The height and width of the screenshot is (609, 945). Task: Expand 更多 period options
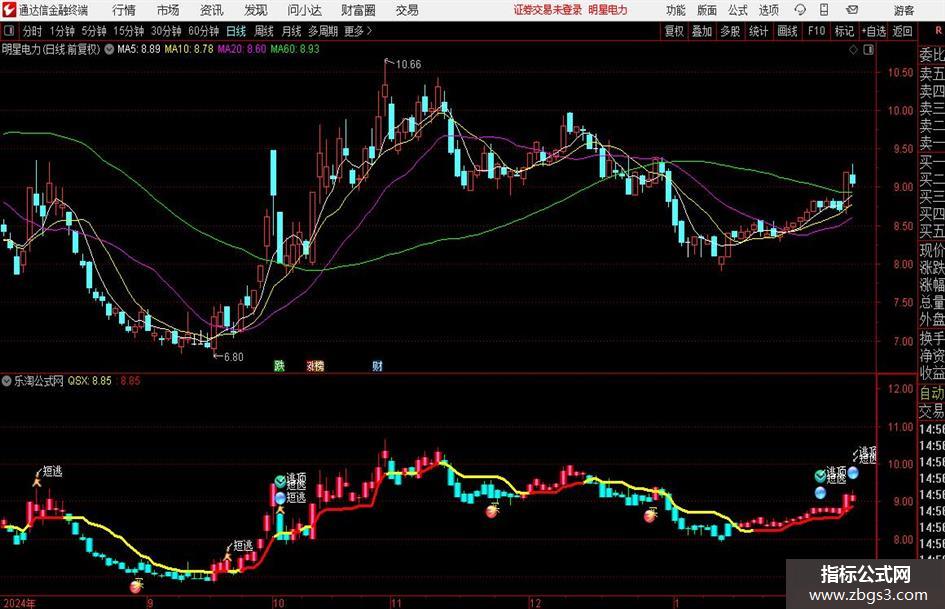click(x=358, y=31)
